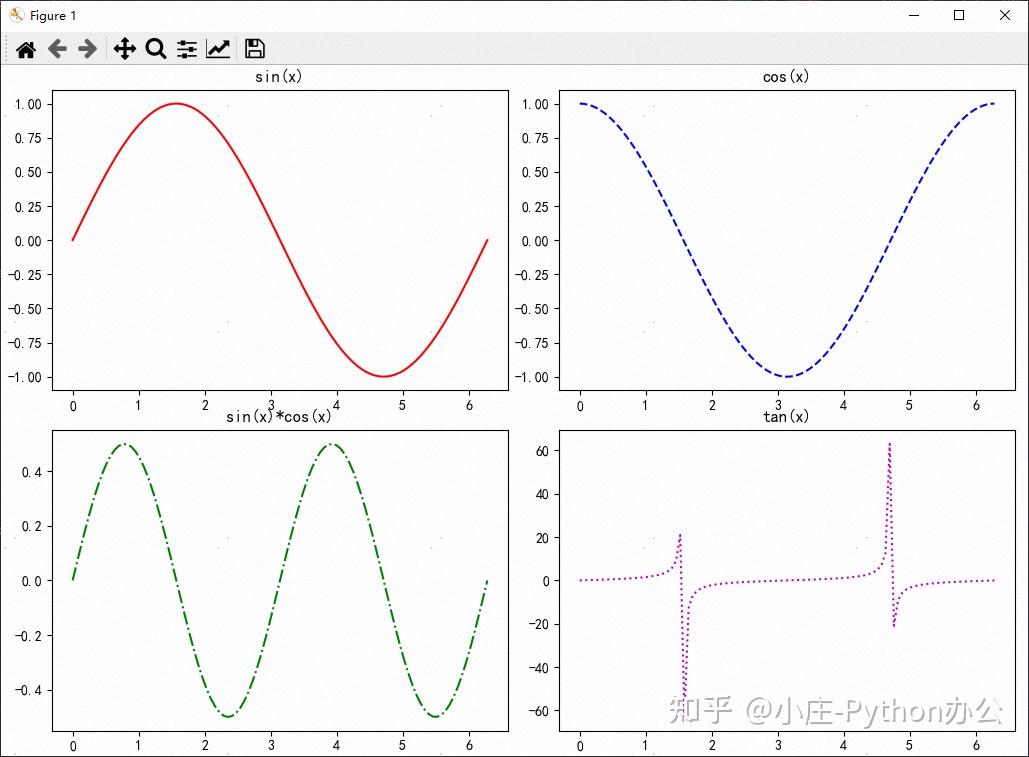Go forward to the next view
The width and height of the screenshot is (1029, 757).
point(88,49)
